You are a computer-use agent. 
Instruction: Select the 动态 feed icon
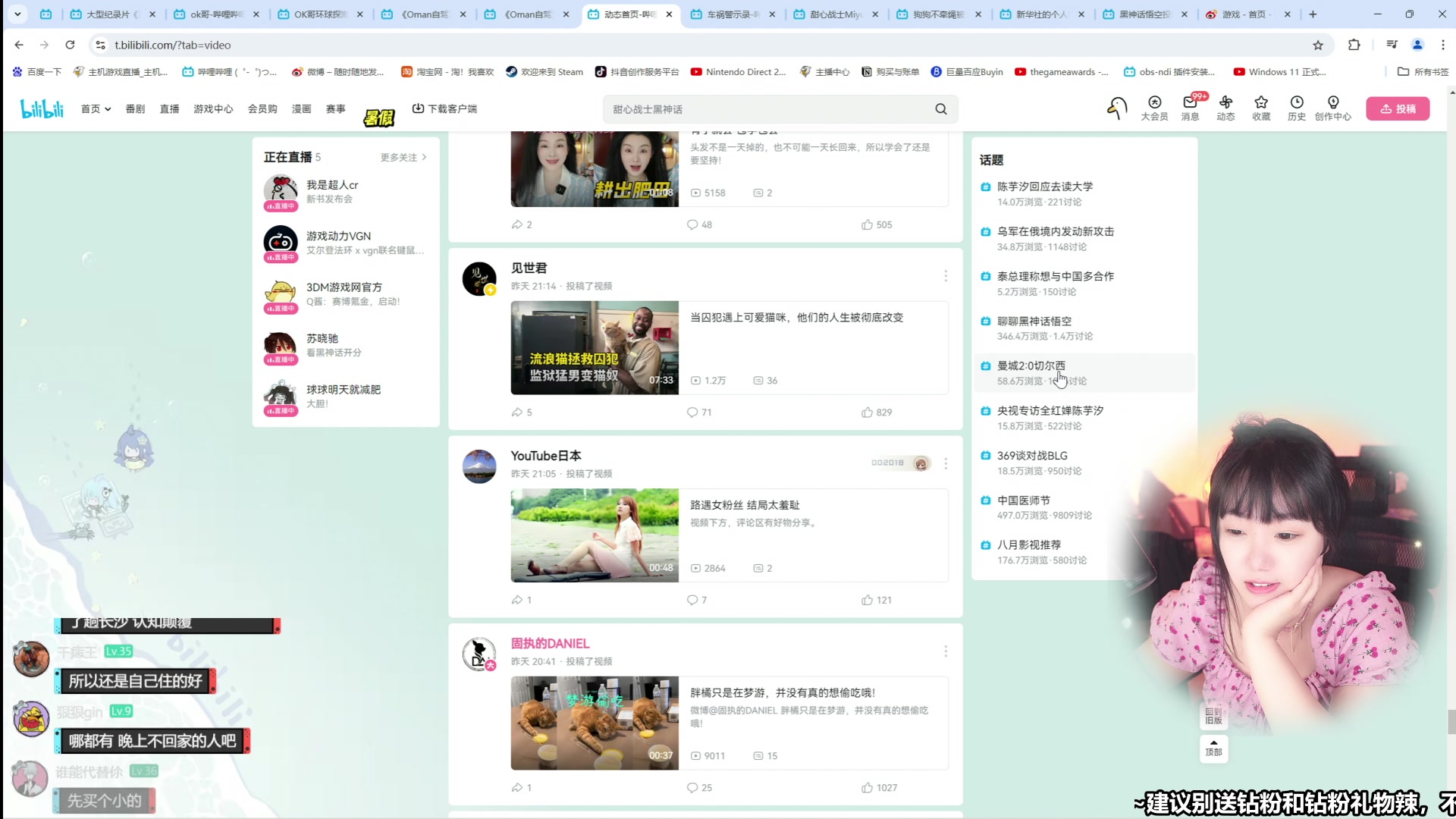[1225, 108]
